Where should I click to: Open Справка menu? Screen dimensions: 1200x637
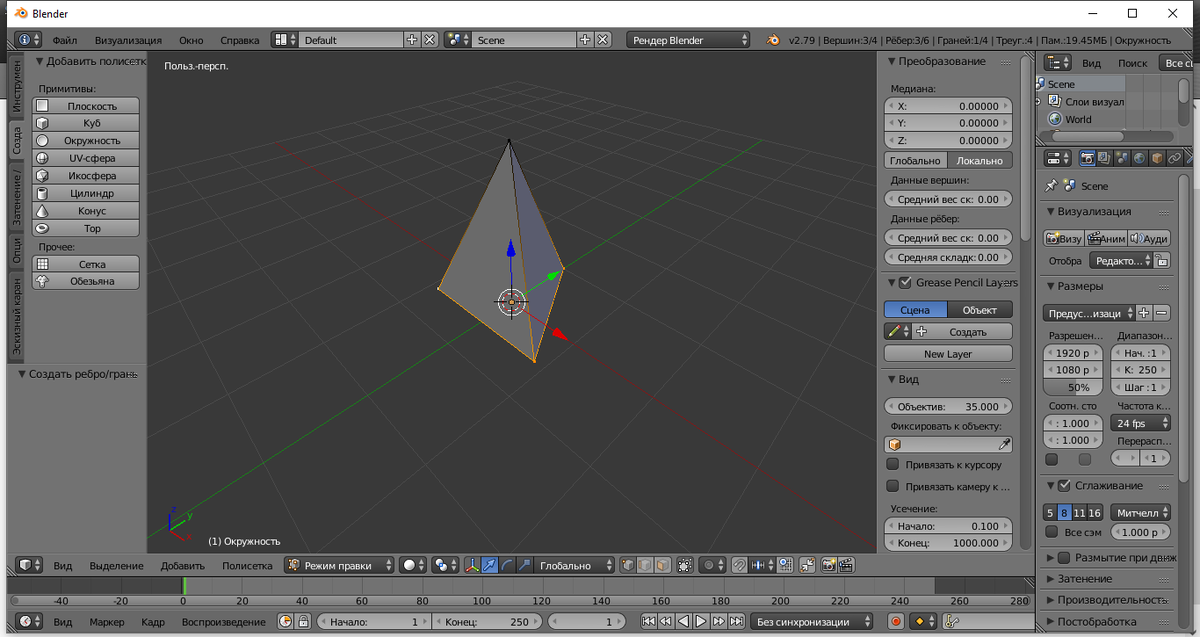tap(239, 40)
